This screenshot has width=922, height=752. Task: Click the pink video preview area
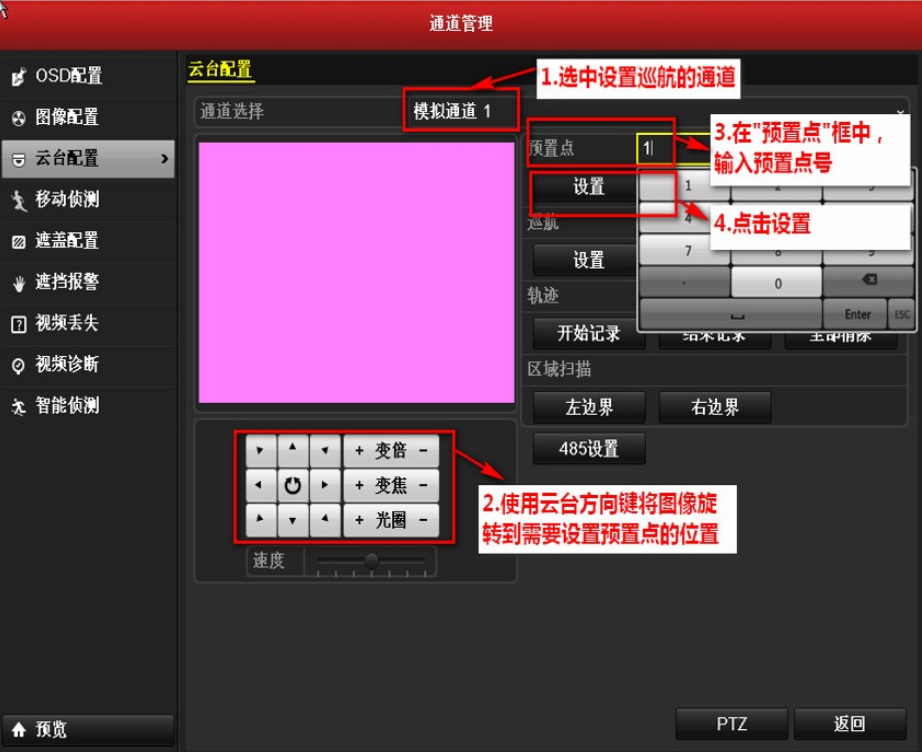(x=357, y=273)
